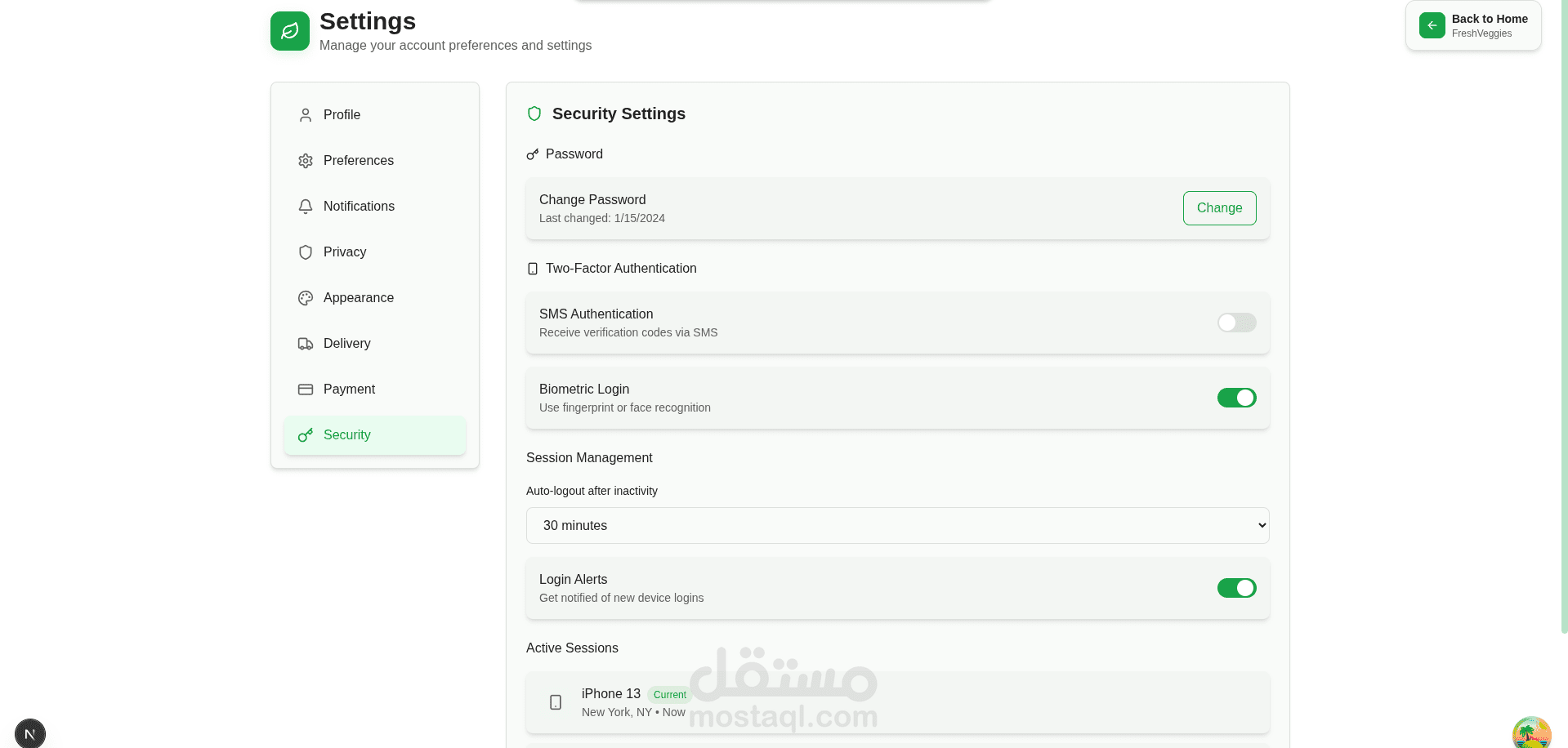Click the Back to Home arrow icon
Viewport: 1568px width, 748px height.
(1432, 25)
